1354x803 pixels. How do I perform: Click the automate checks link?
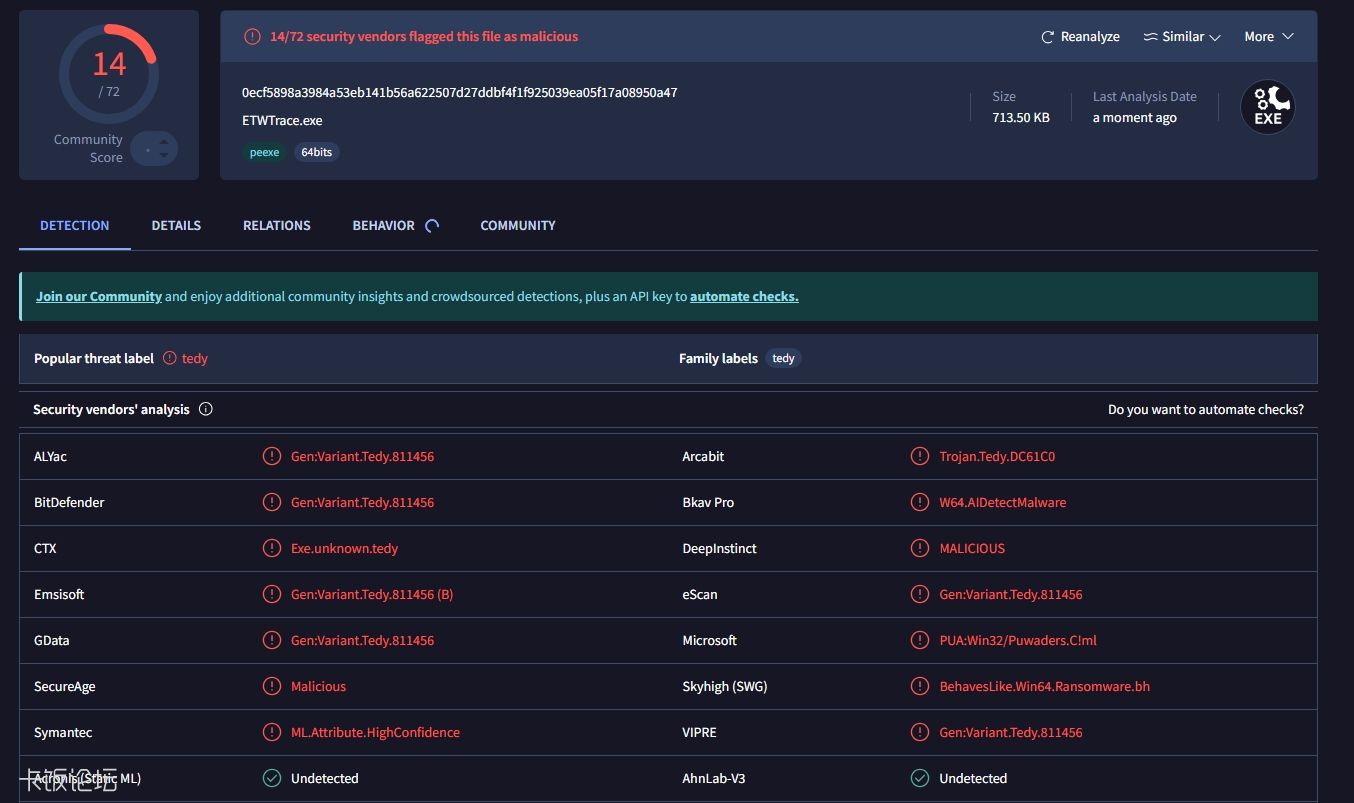click(743, 296)
